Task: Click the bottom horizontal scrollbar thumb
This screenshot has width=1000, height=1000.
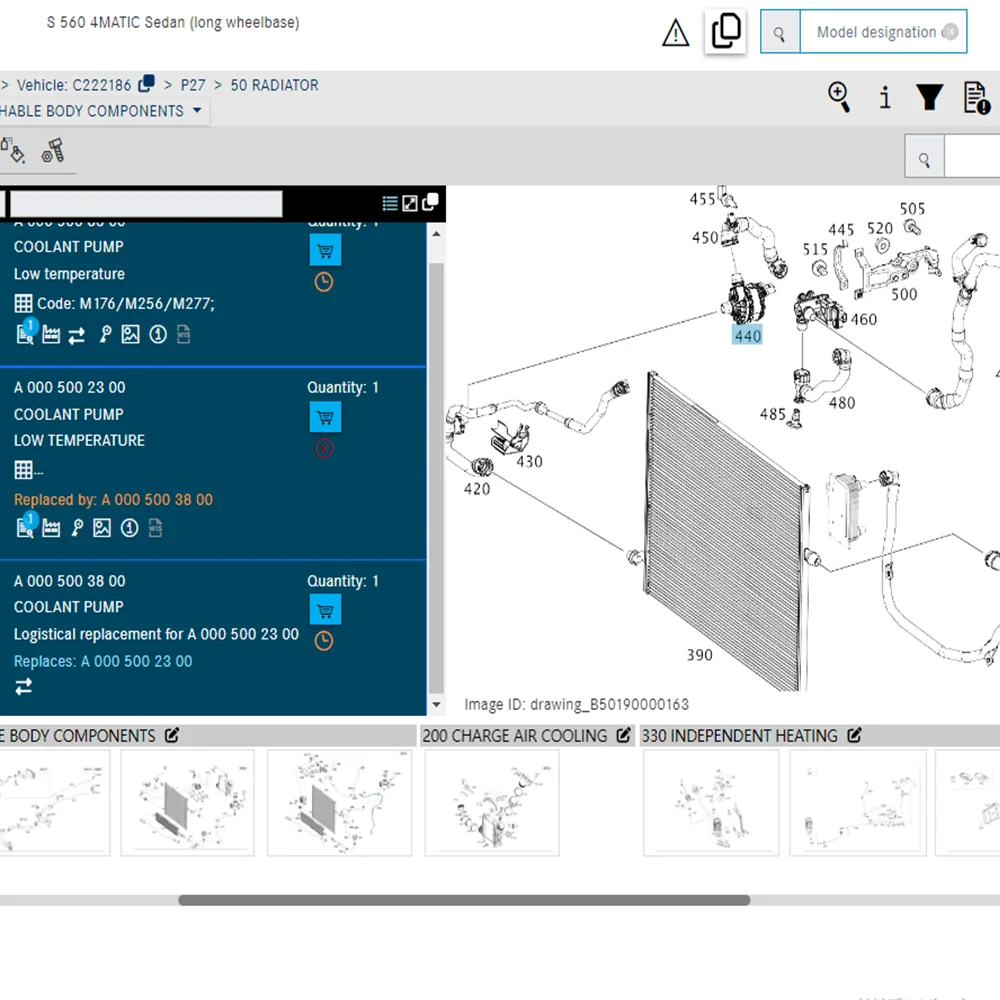Action: click(464, 900)
